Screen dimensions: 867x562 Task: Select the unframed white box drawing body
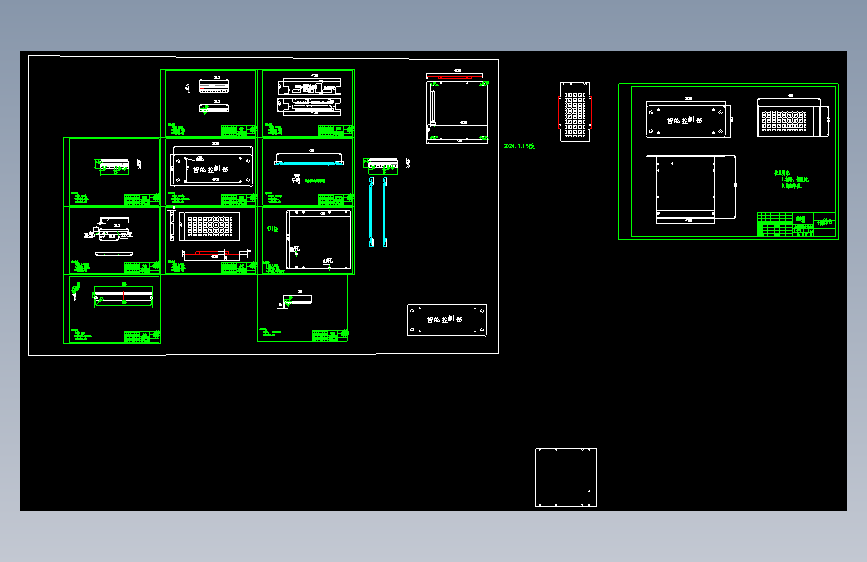(x=457, y=112)
